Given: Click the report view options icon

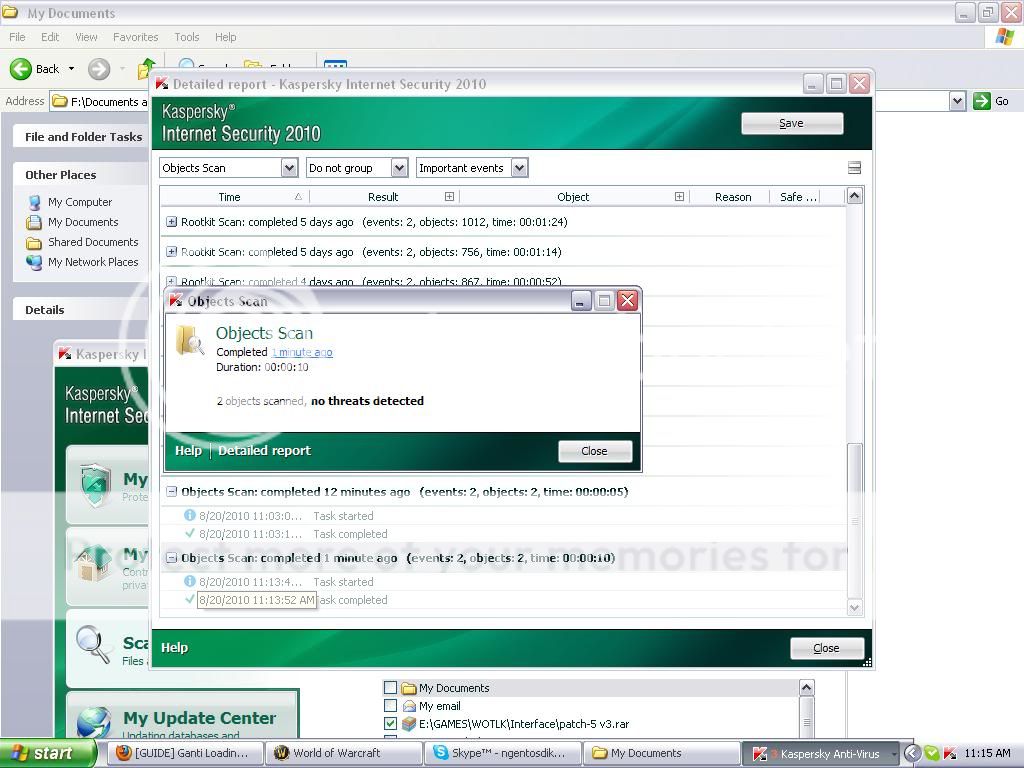Looking at the screenshot, I should 854,168.
